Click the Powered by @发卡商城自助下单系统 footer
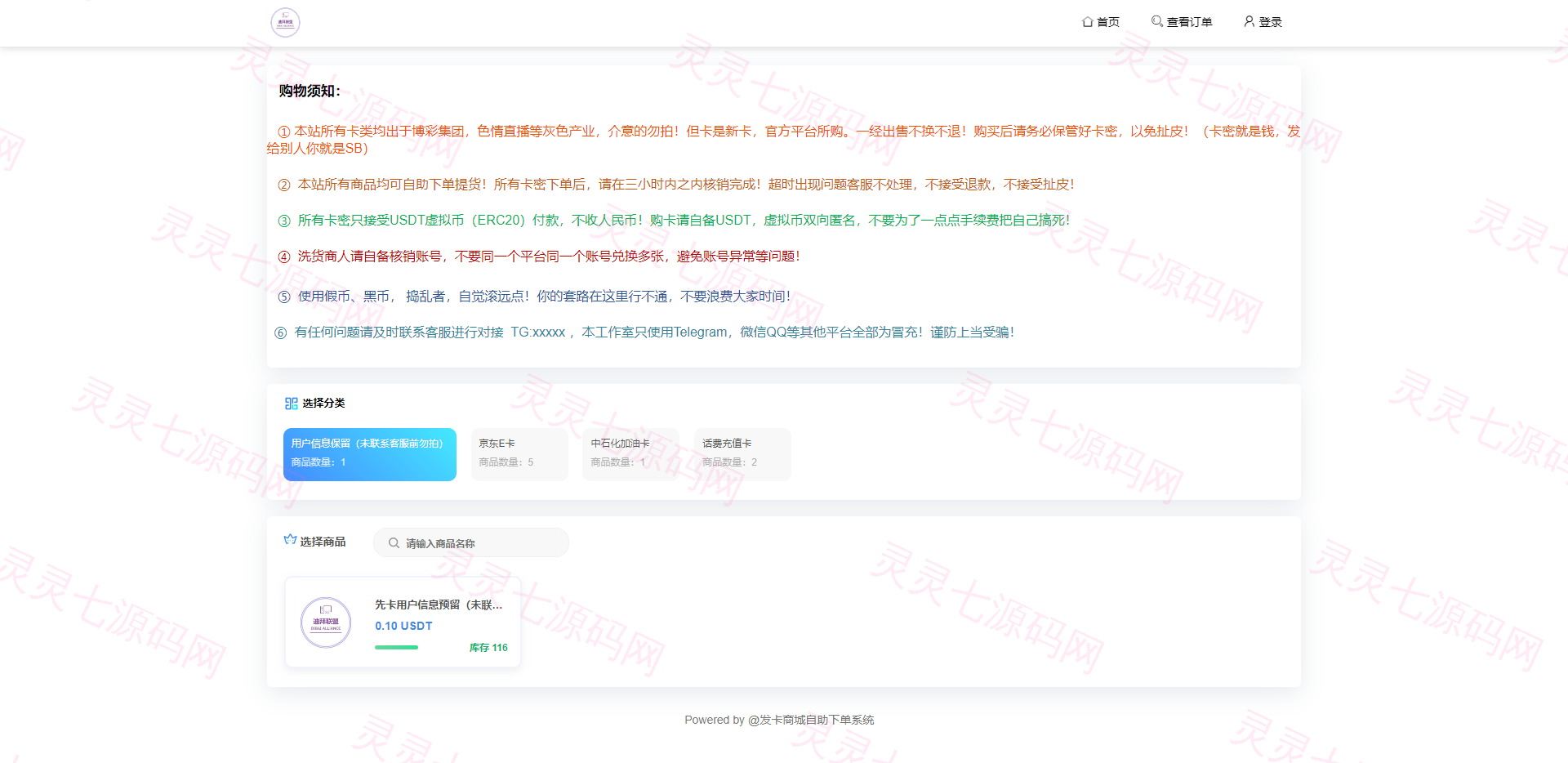 click(x=779, y=720)
